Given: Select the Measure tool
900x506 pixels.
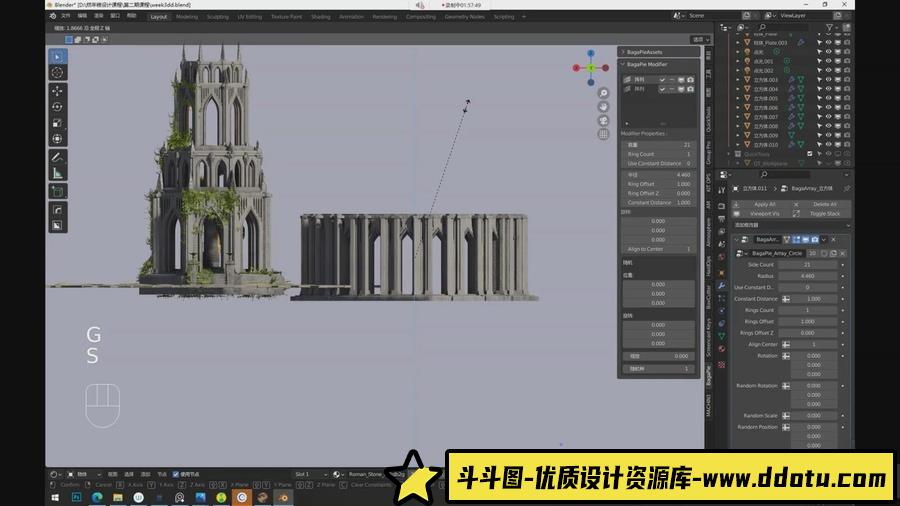Looking at the screenshot, I should click(x=57, y=173).
